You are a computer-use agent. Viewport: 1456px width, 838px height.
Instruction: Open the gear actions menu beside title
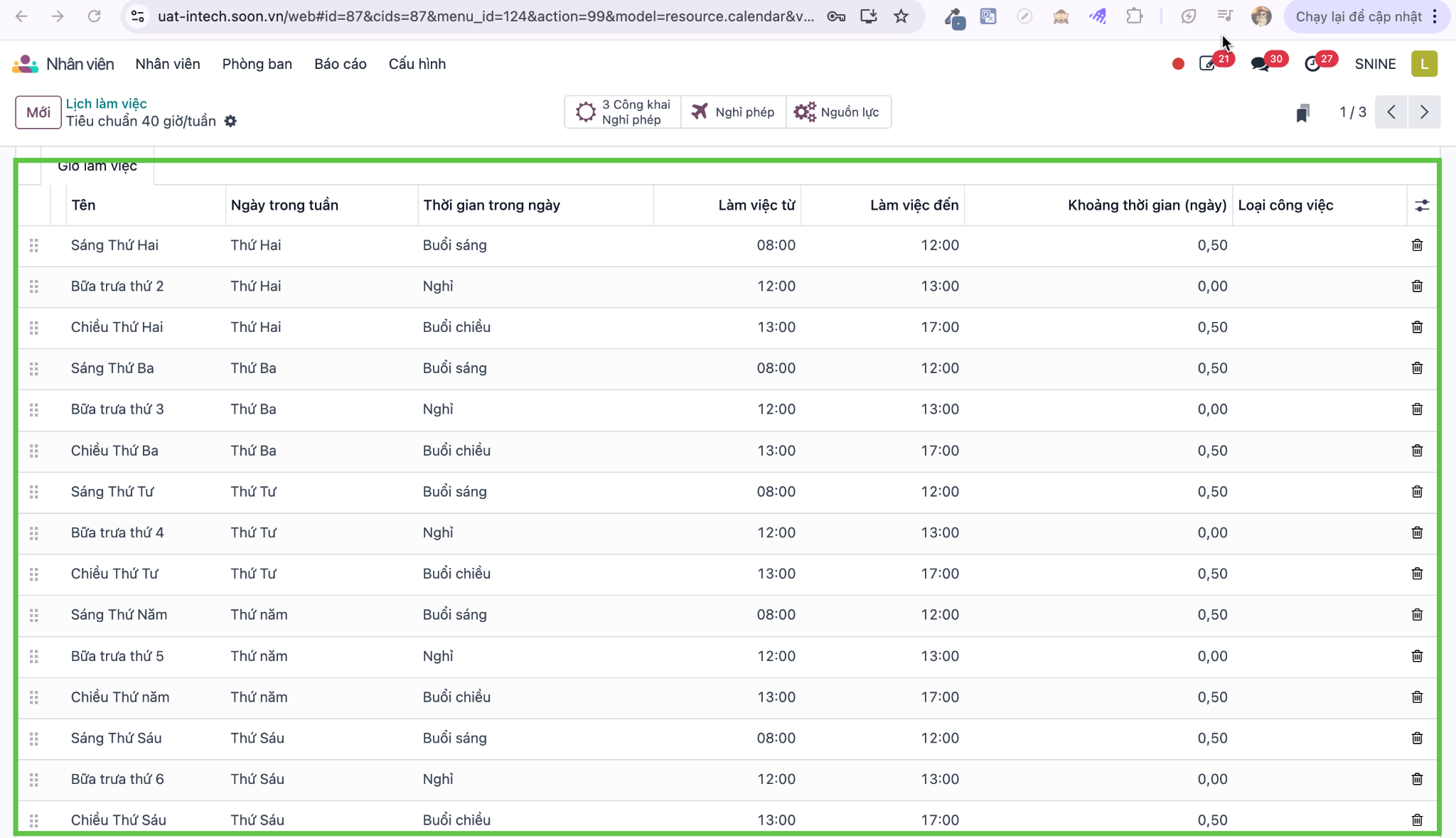[x=230, y=122]
